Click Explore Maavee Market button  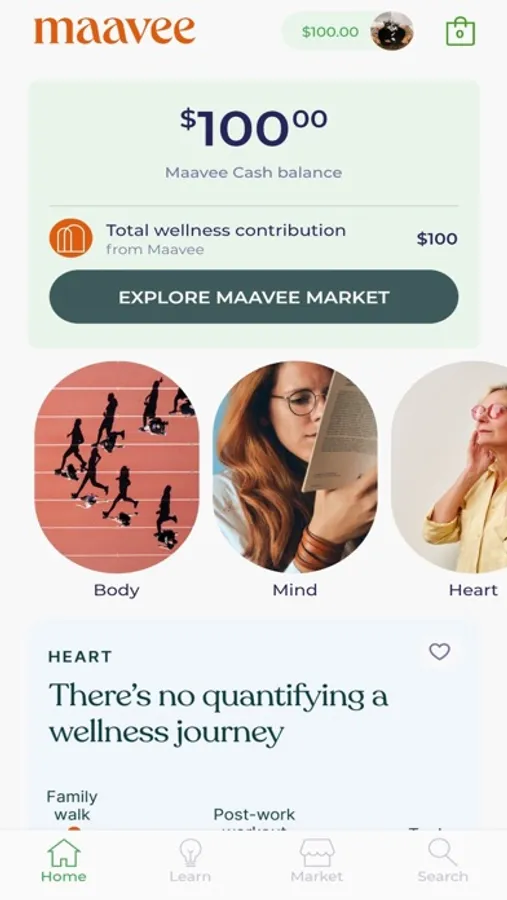254,297
